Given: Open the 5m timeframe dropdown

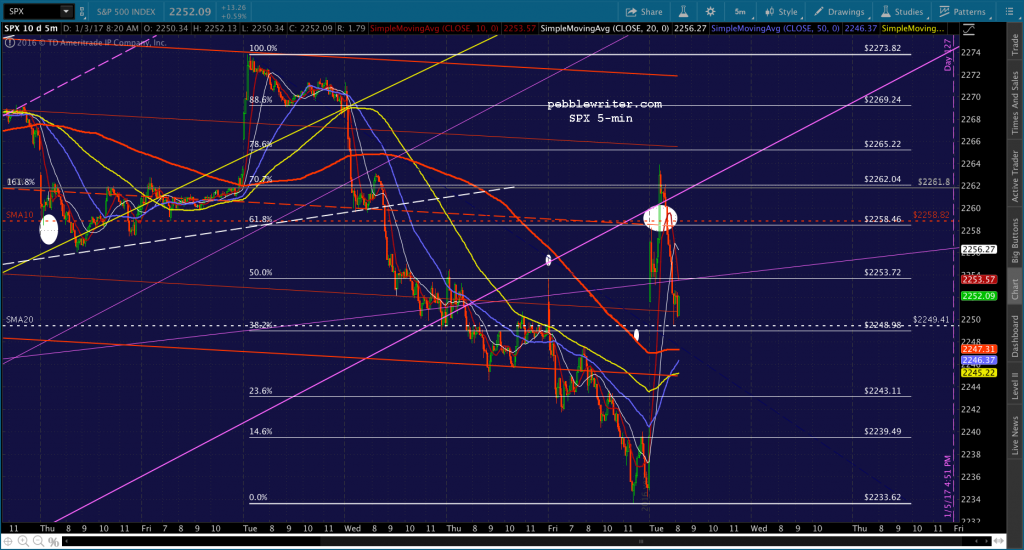Looking at the screenshot, I should 741,12.
